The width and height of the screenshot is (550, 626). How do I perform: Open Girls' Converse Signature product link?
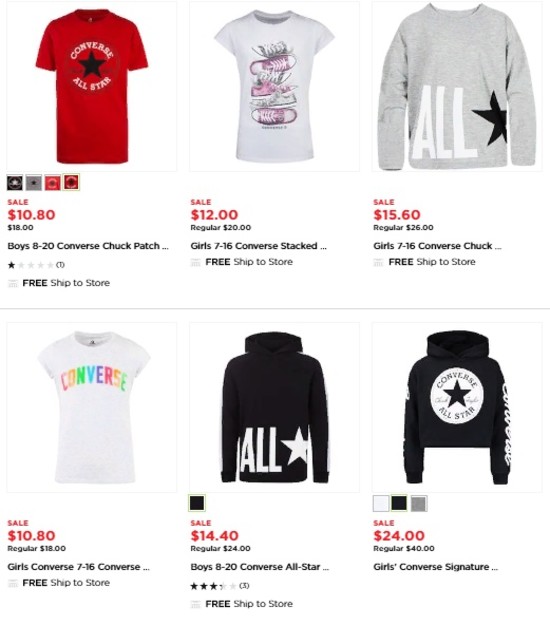[435, 567]
